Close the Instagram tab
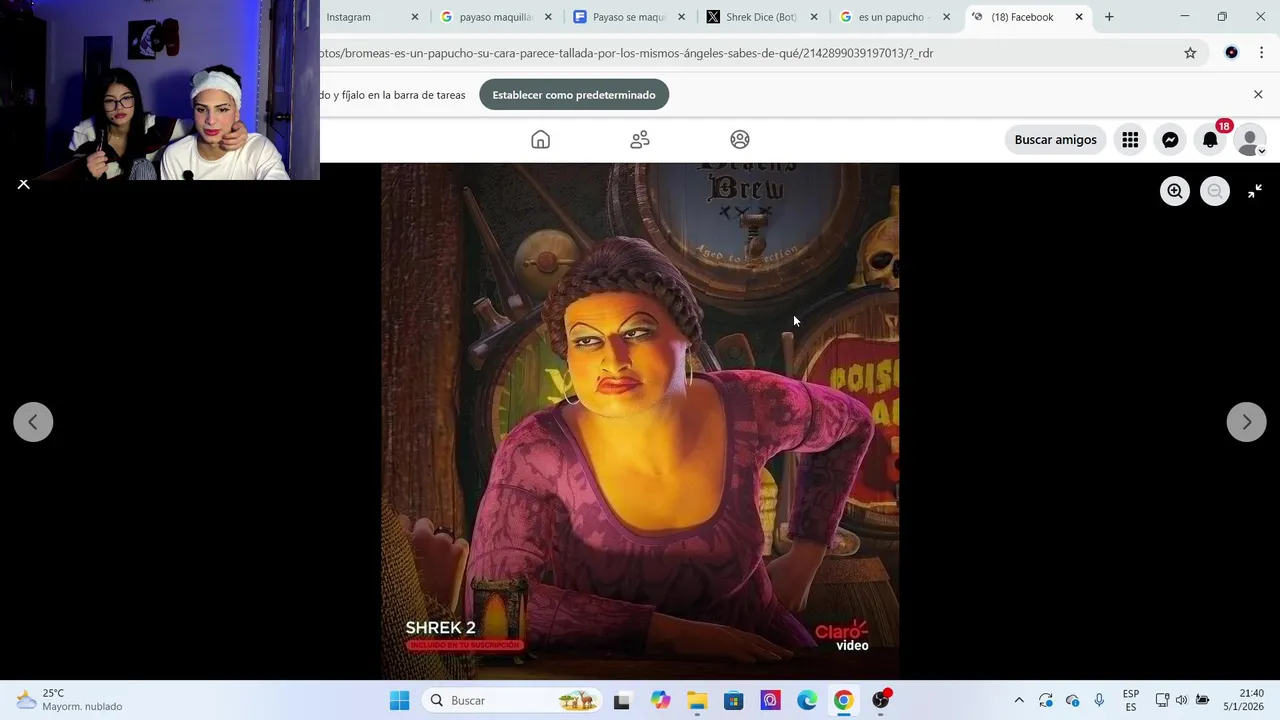This screenshot has height=720, width=1280. tap(415, 17)
